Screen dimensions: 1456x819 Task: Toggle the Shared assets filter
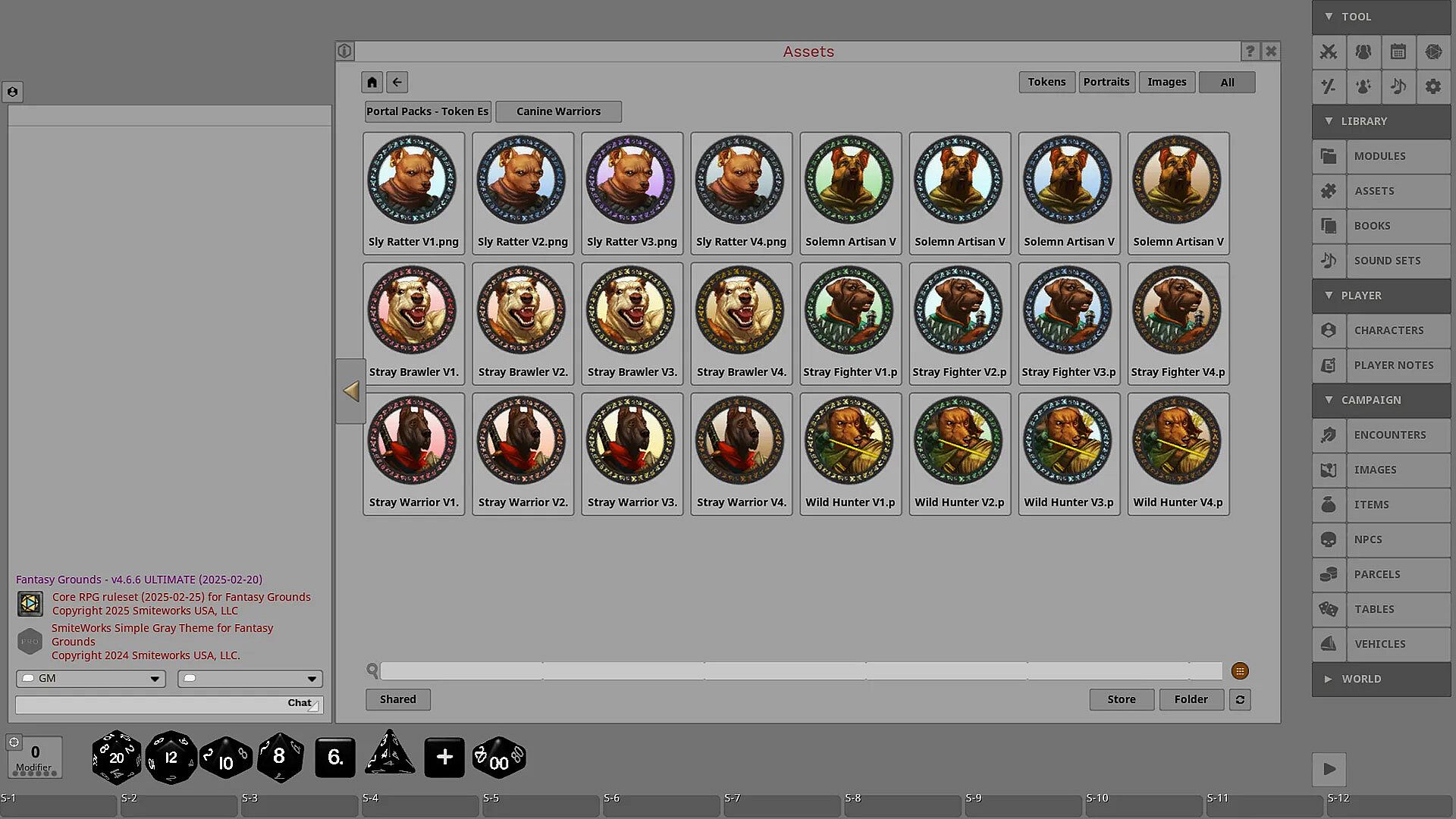point(397,699)
